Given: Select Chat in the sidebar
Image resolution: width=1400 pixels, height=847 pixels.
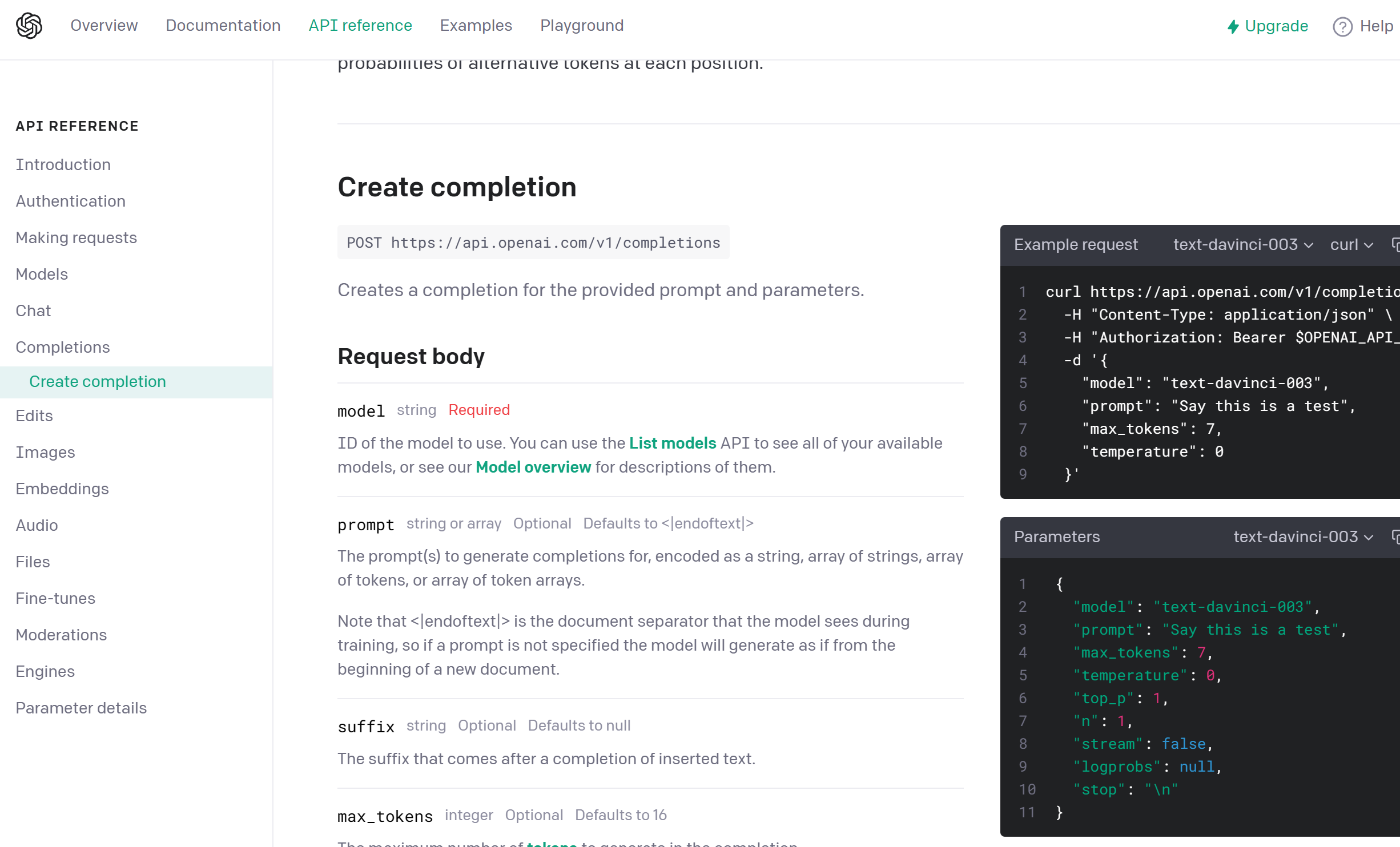Looking at the screenshot, I should 33,310.
